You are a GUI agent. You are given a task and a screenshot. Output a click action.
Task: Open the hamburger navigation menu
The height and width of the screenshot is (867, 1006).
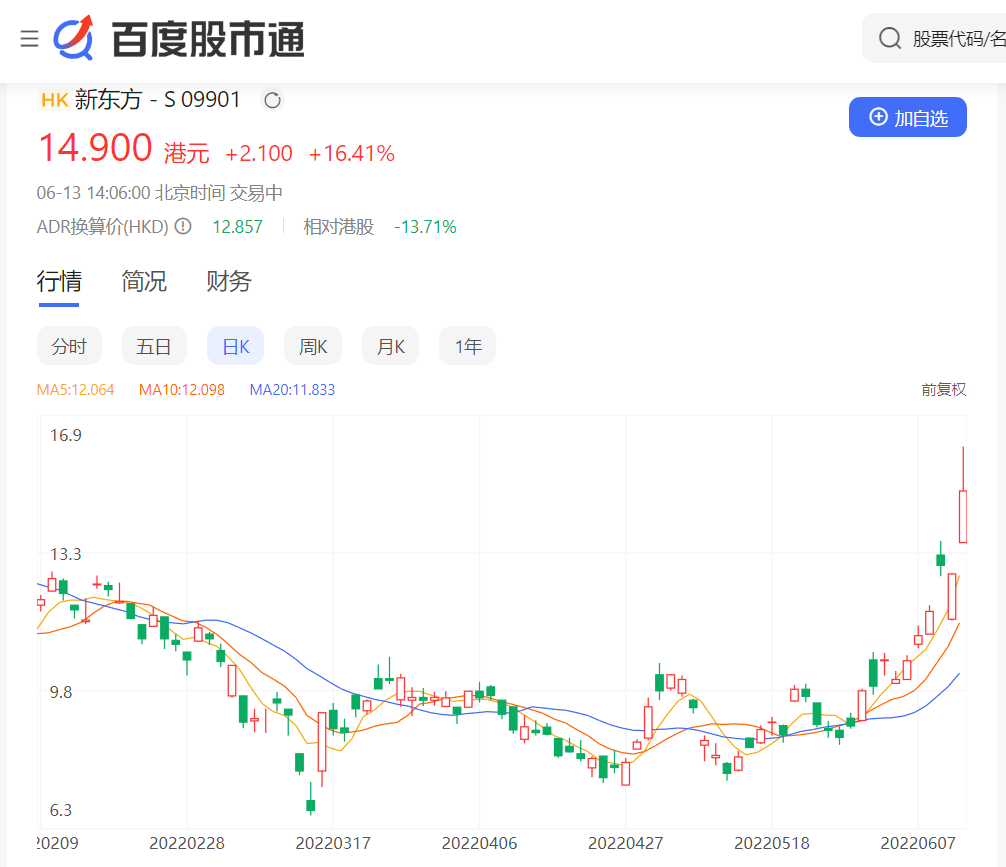point(29,38)
